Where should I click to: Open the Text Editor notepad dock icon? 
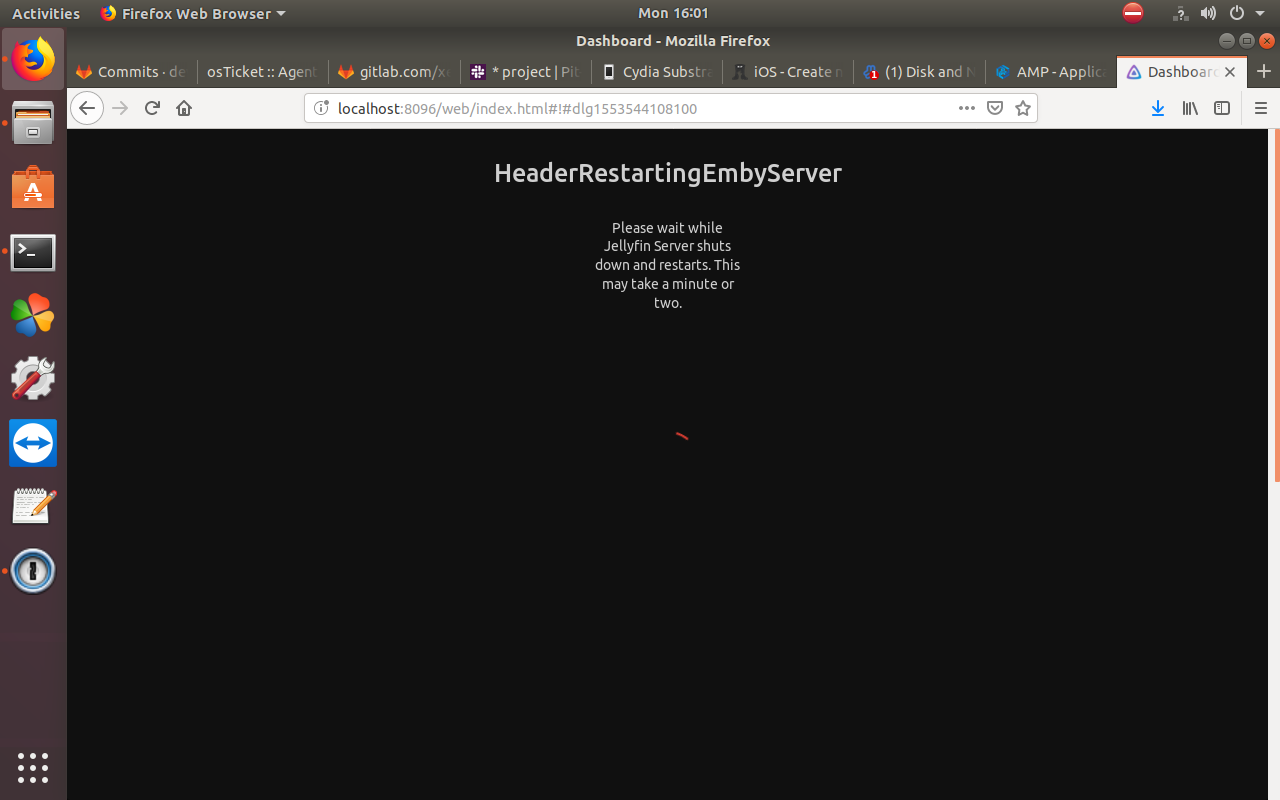33,507
